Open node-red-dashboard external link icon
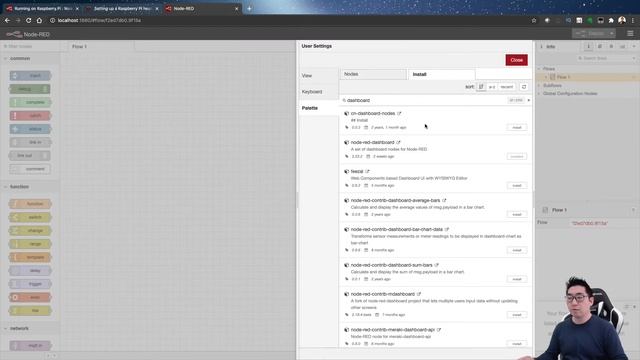Viewport: 640px width, 360px height. click(398, 142)
